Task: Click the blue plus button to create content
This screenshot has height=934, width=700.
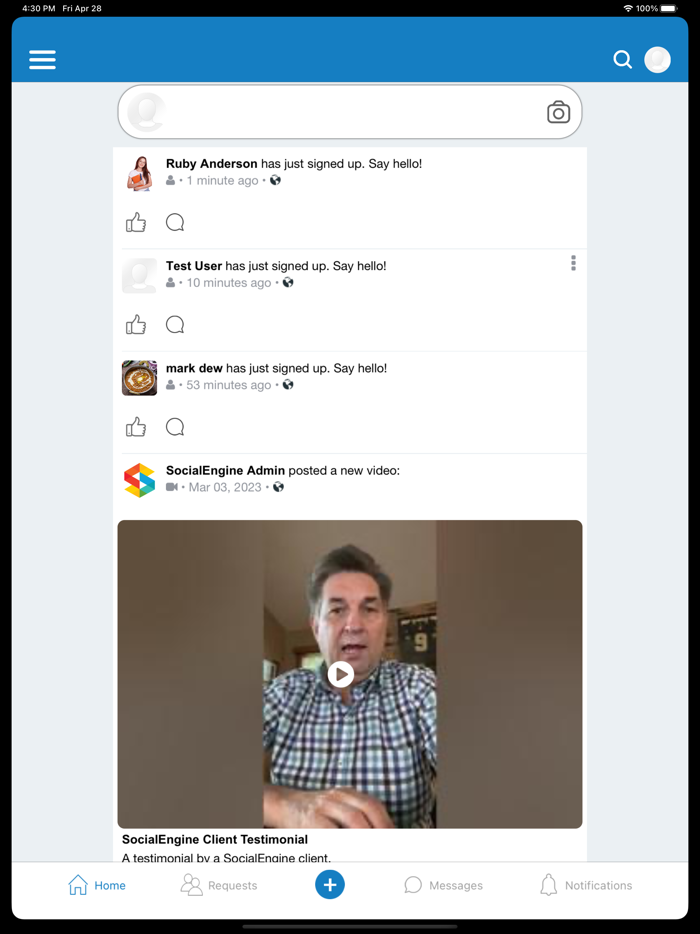Action: (x=330, y=884)
